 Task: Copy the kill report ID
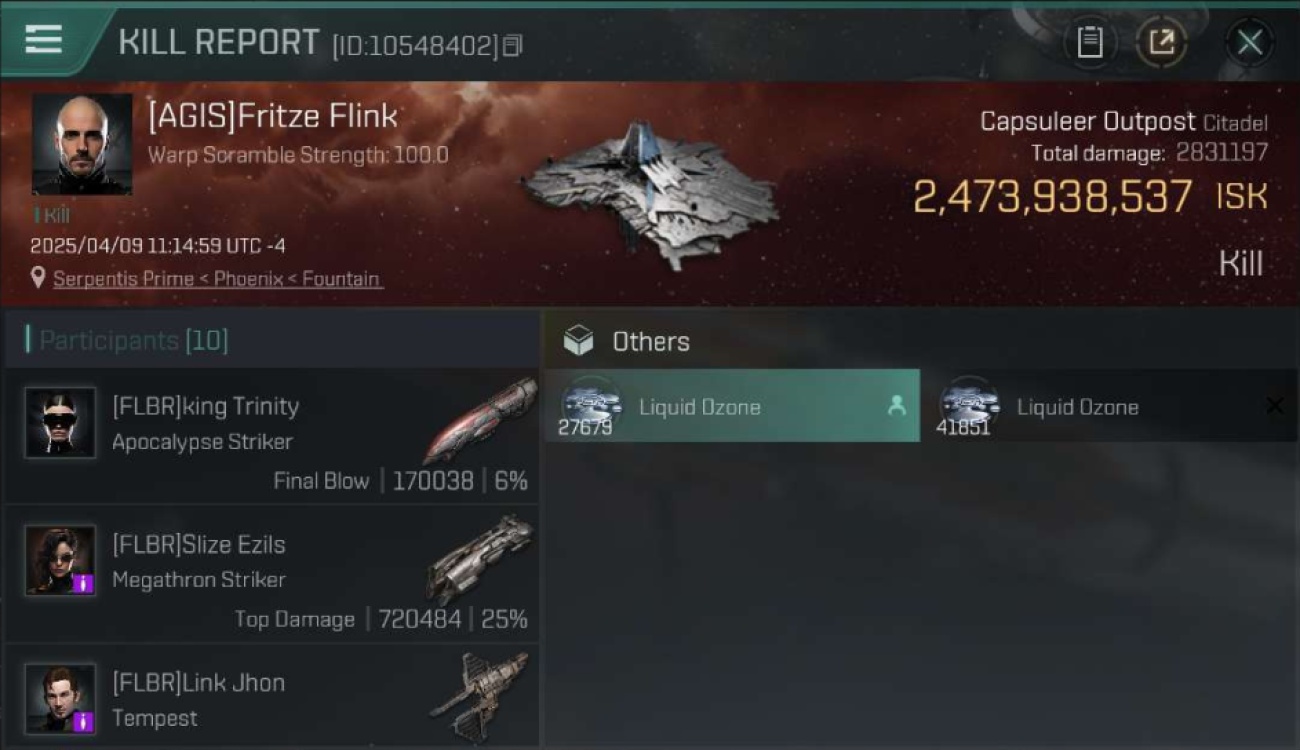(512, 45)
